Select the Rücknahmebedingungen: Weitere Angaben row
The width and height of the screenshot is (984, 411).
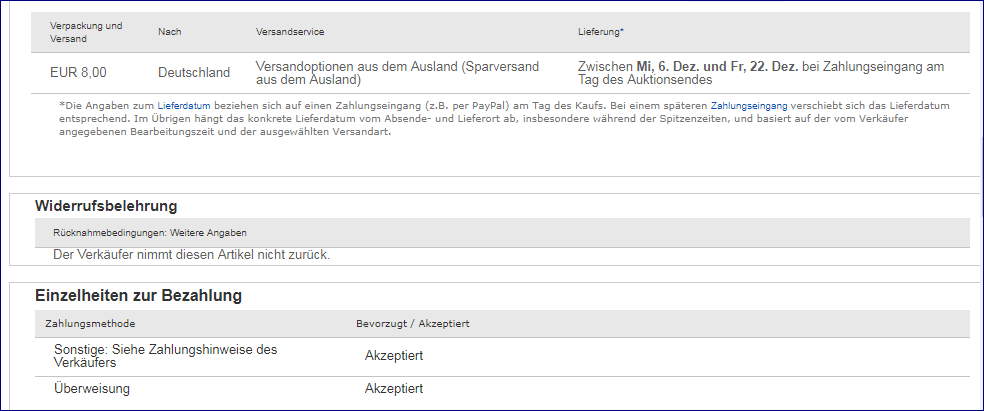click(149, 232)
